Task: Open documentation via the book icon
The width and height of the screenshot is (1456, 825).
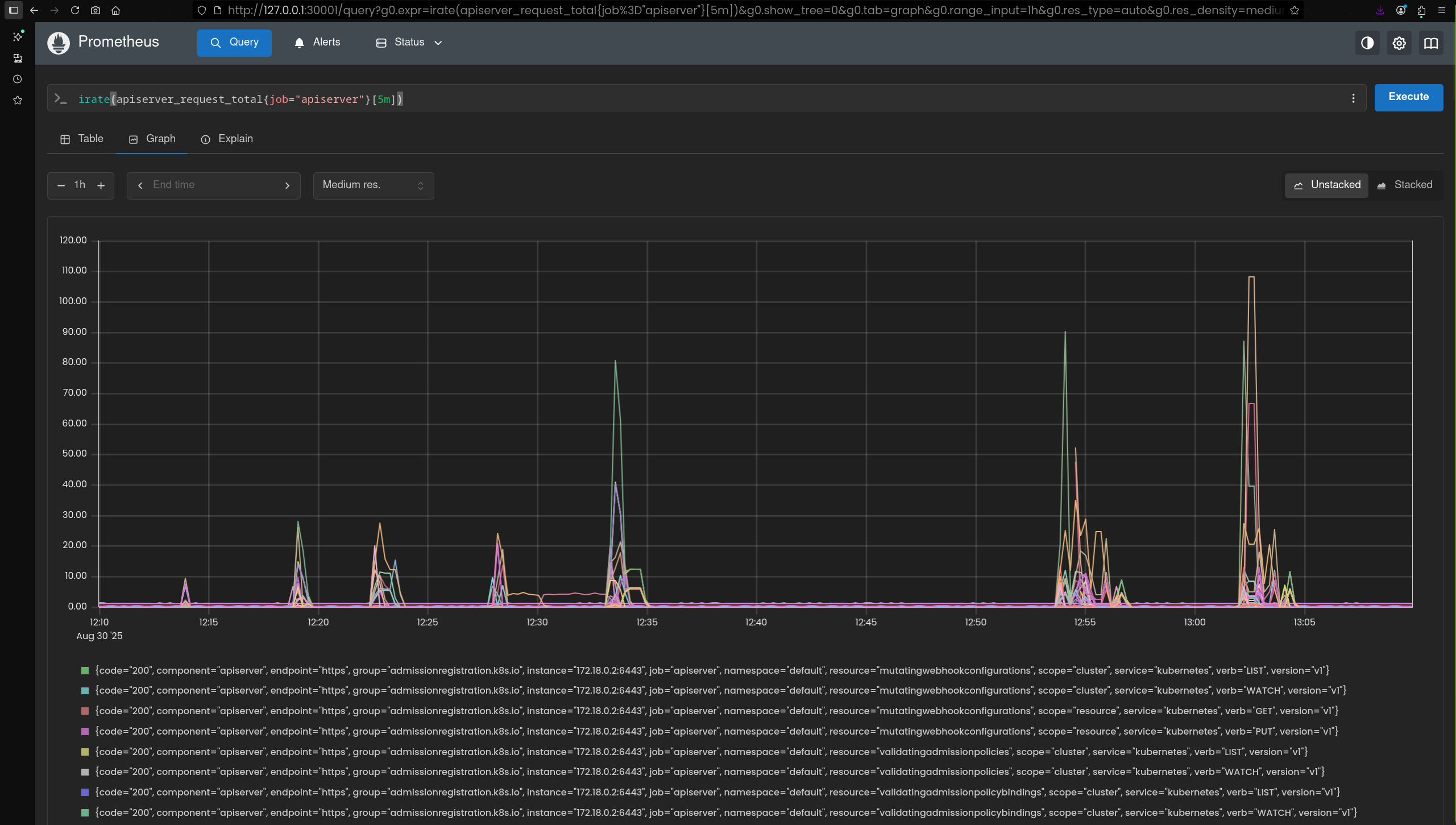Action: [1431, 43]
